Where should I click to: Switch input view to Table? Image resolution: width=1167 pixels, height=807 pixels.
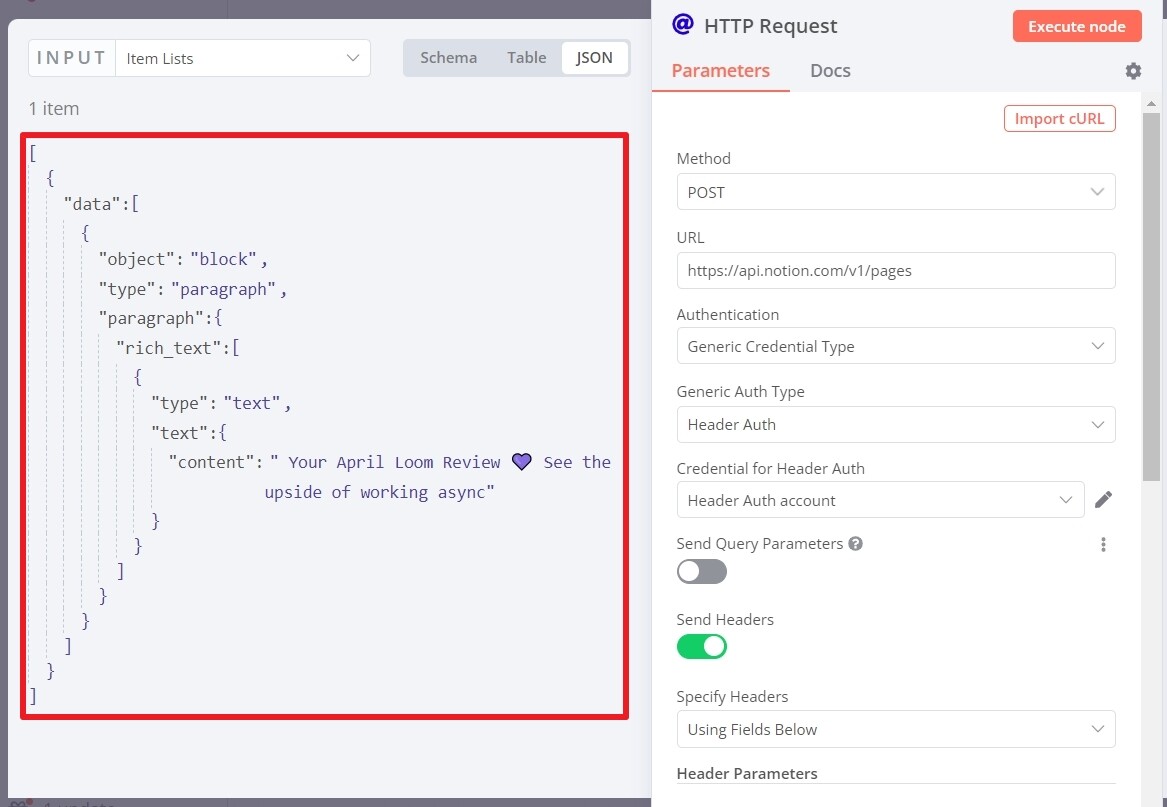(526, 57)
